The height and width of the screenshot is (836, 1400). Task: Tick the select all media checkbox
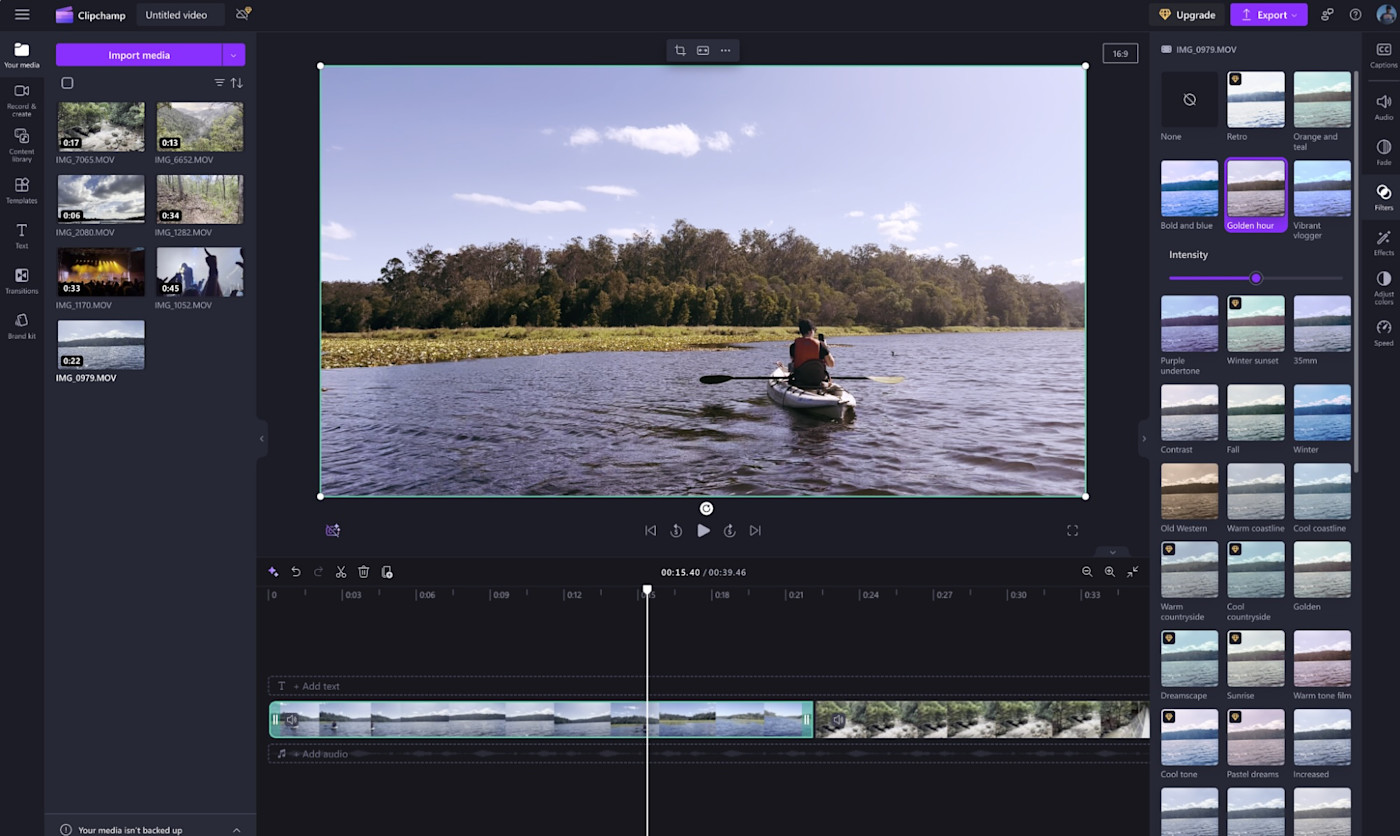point(67,83)
